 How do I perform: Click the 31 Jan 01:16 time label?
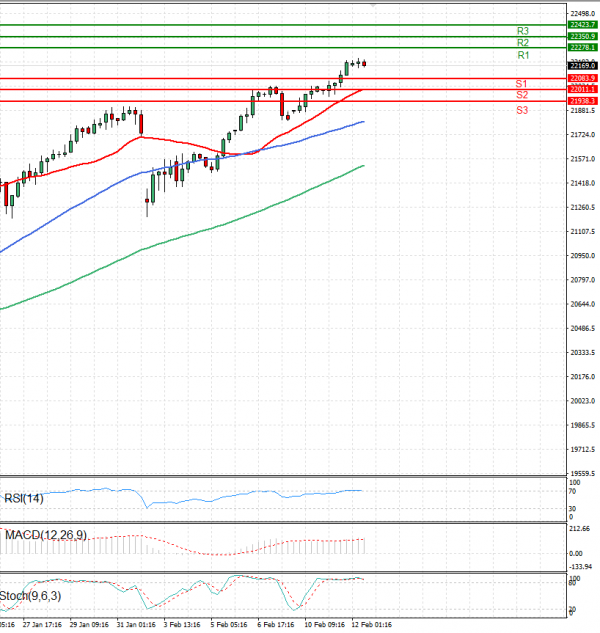click(x=136, y=625)
